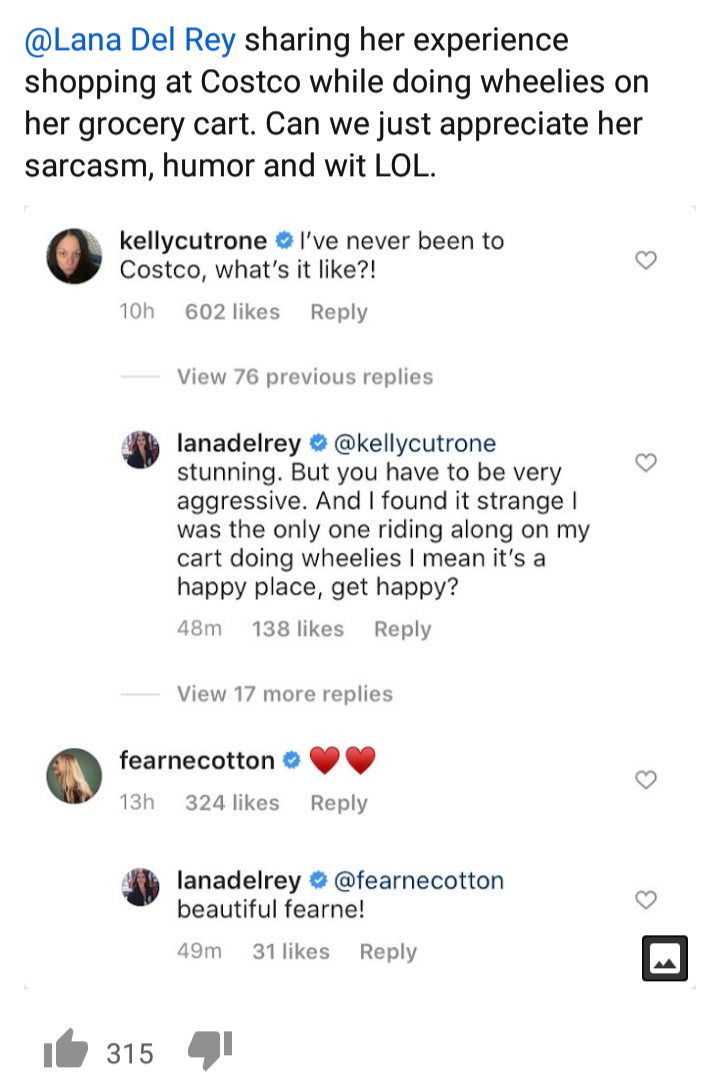Expand View 17 more replies

(284, 694)
